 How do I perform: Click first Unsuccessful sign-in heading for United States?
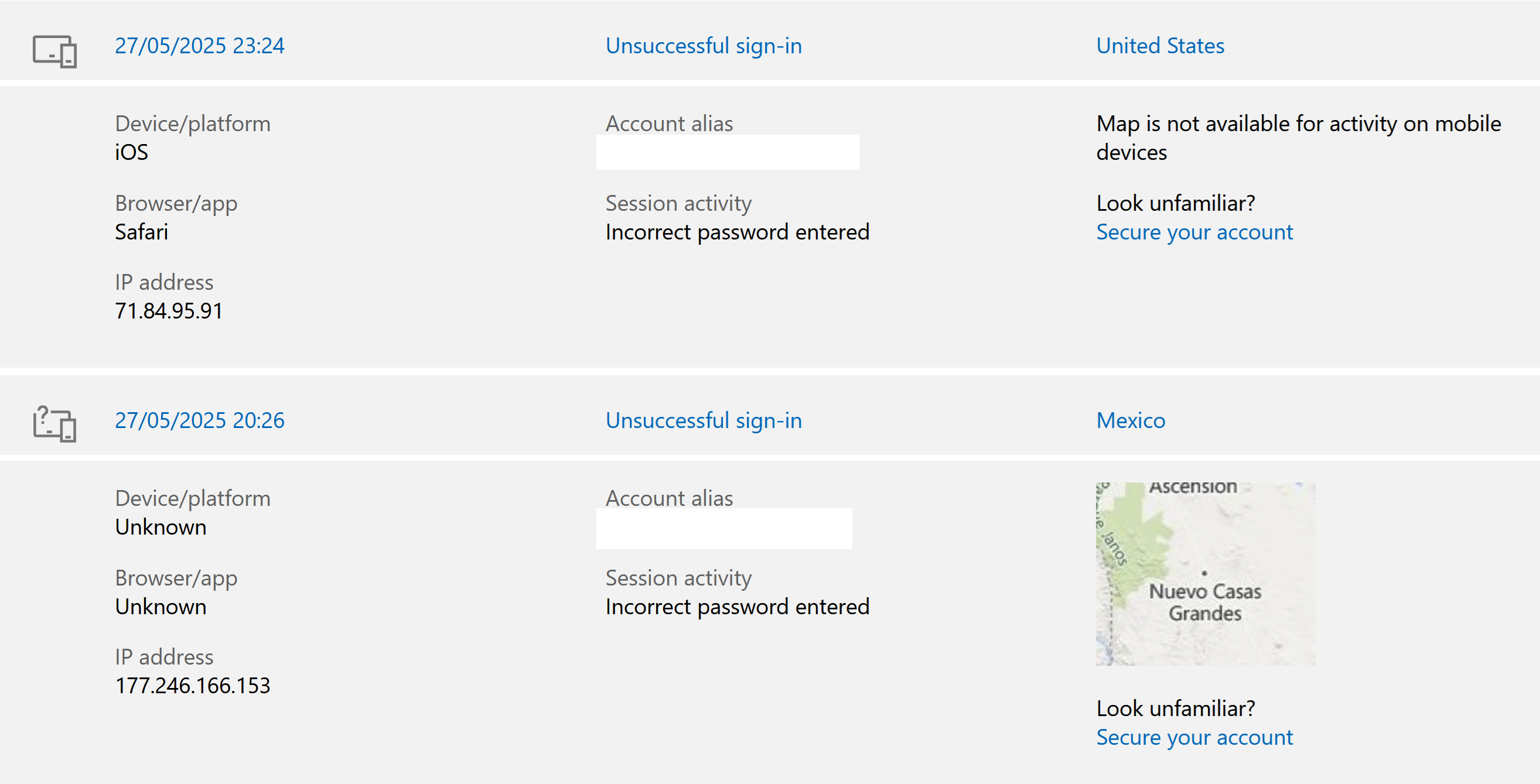(704, 46)
